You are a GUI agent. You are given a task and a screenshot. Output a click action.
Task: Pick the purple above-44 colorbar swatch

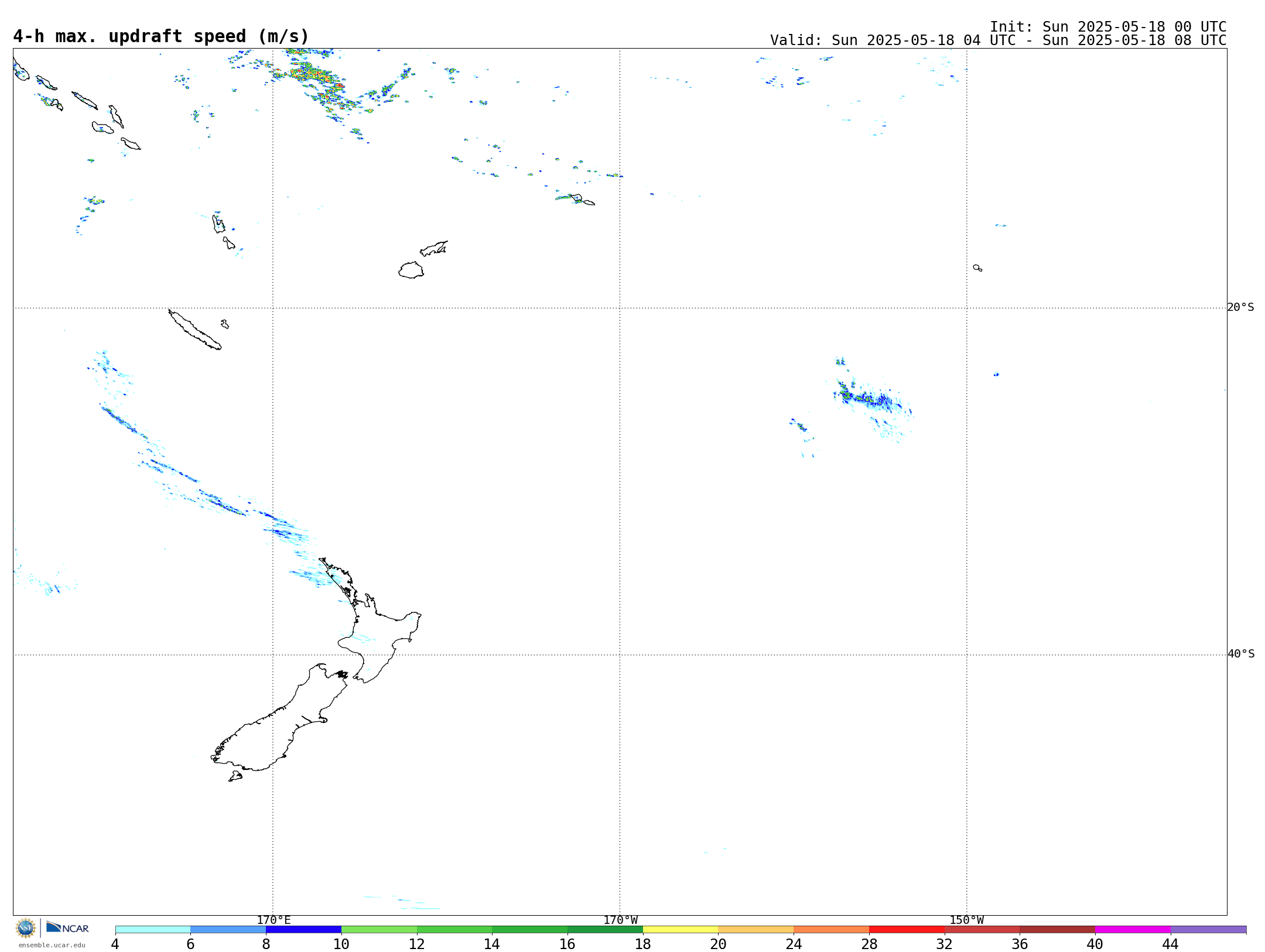coord(1208,930)
